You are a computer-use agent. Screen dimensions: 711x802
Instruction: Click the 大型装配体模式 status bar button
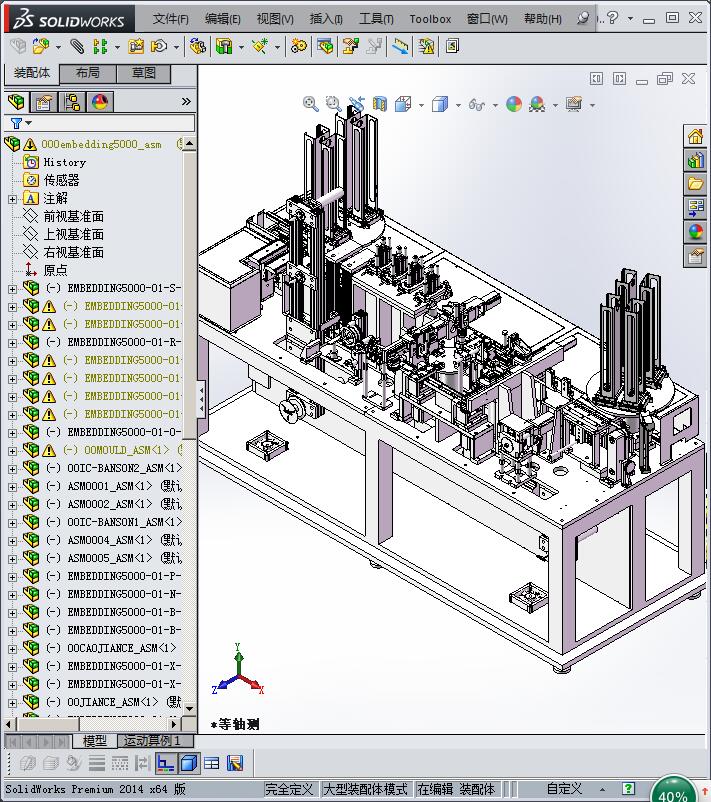[x=365, y=789]
